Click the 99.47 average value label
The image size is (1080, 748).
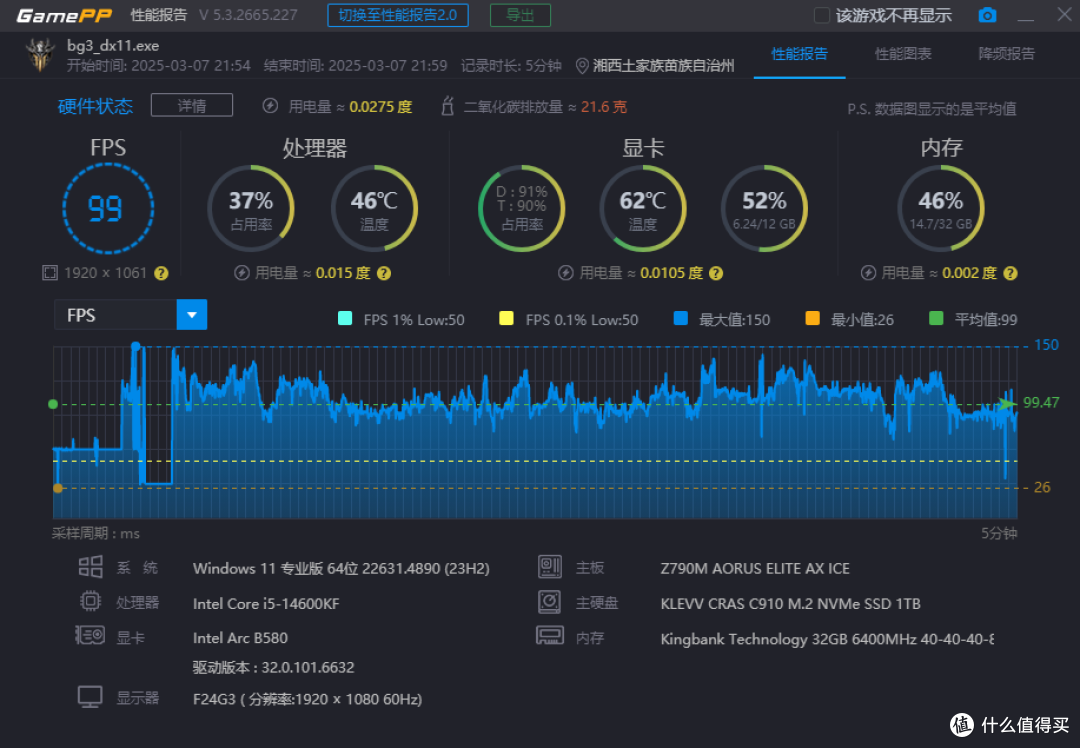[x=1041, y=403]
